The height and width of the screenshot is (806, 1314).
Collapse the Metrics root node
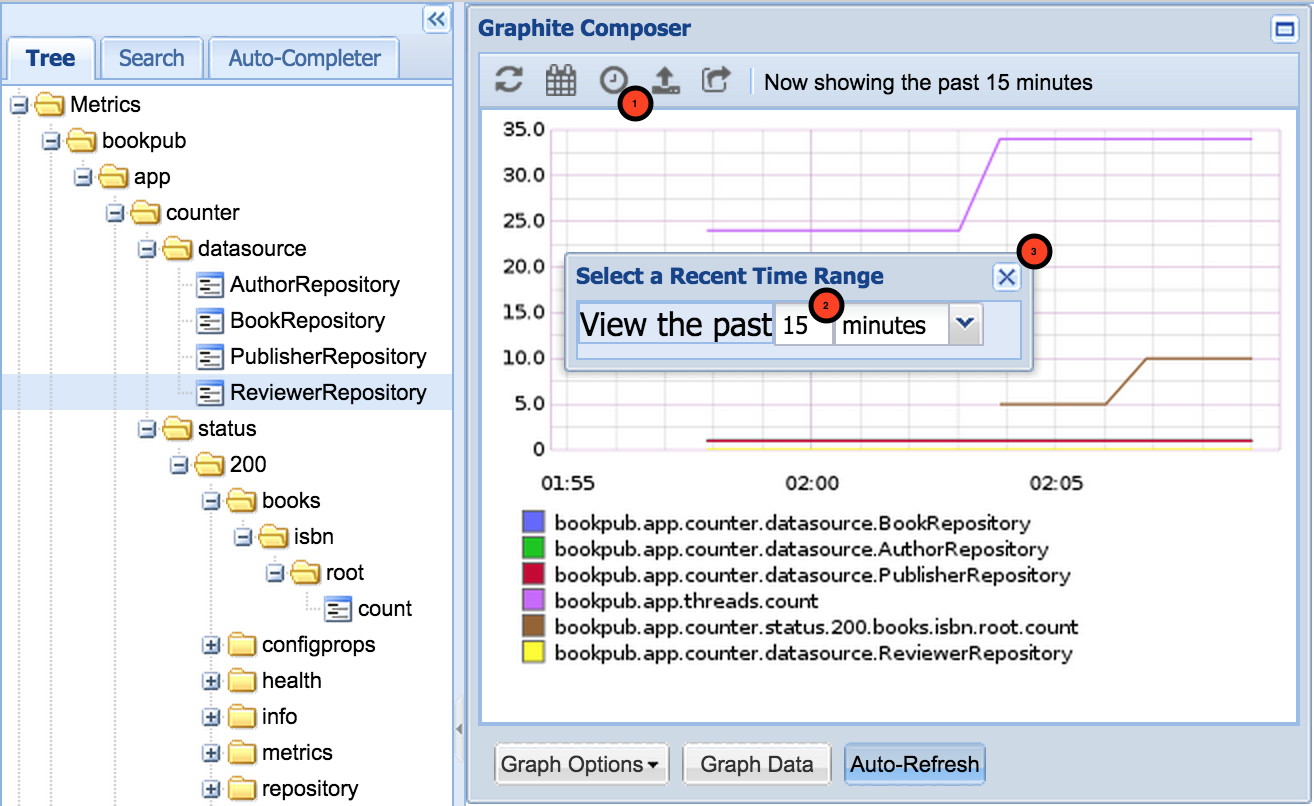pyautogui.click(x=19, y=105)
